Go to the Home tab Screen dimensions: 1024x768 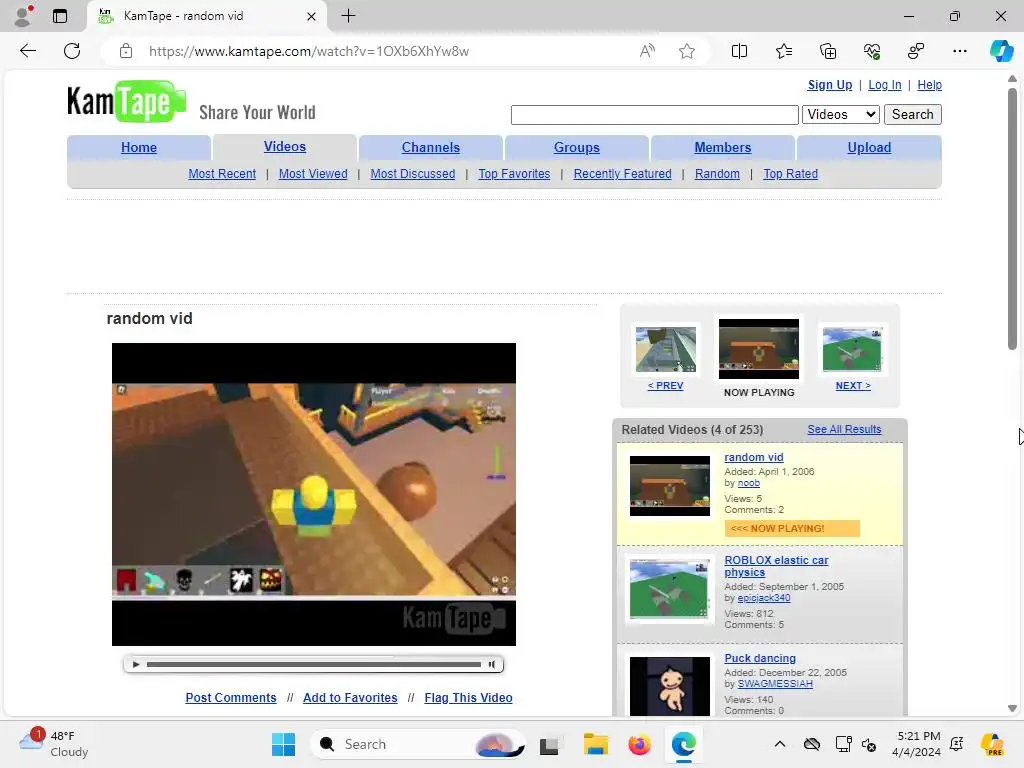pos(138,148)
